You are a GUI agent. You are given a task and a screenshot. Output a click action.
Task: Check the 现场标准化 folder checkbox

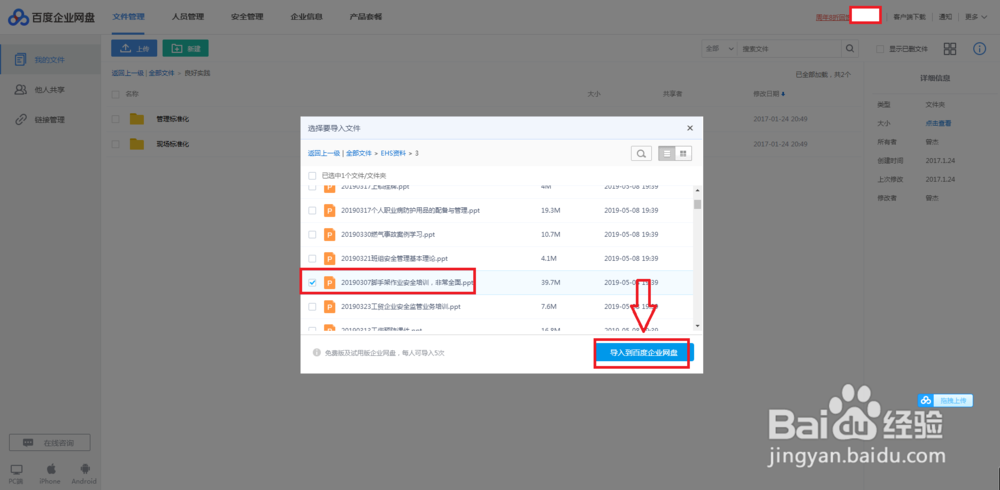tap(115, 144)
